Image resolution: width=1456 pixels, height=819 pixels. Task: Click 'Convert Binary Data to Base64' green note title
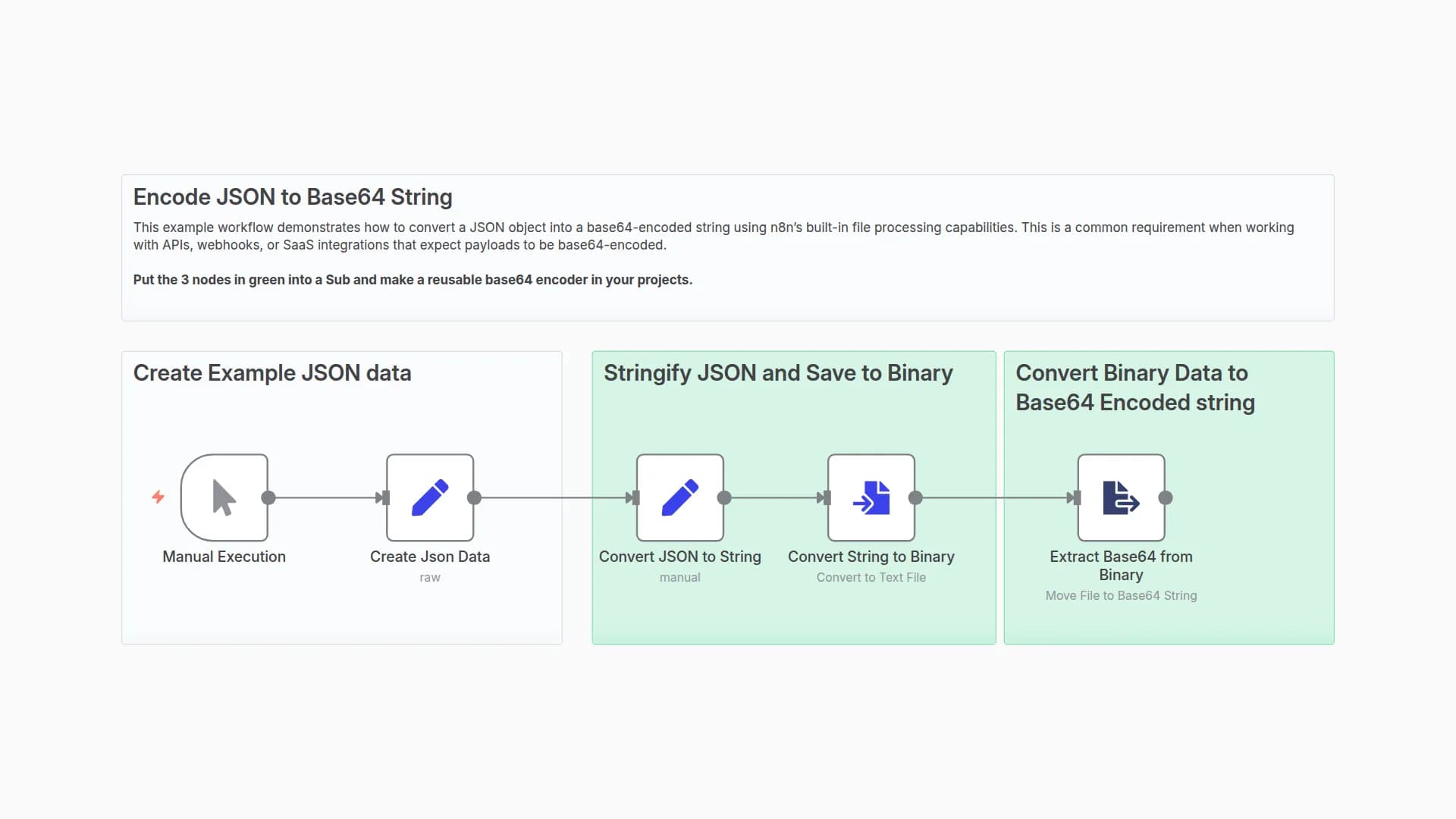1134,388
